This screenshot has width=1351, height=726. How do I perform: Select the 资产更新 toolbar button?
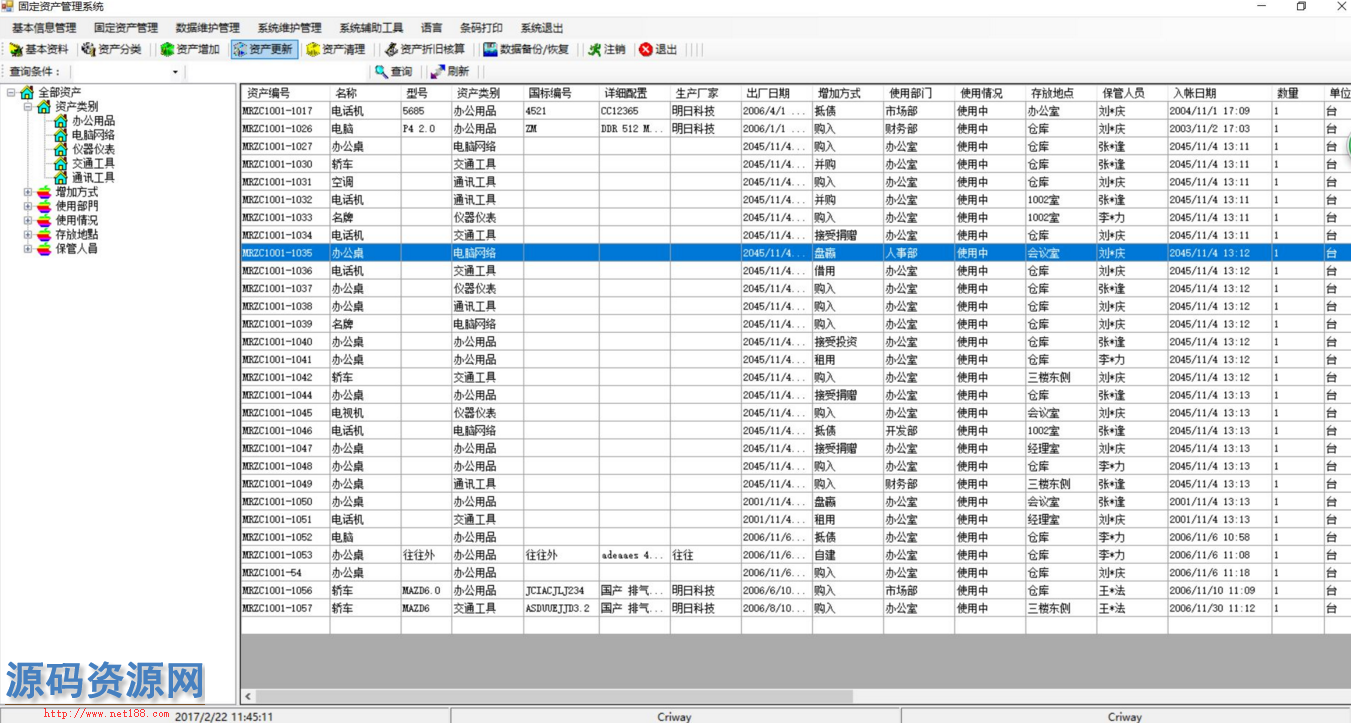pos(263,49)
